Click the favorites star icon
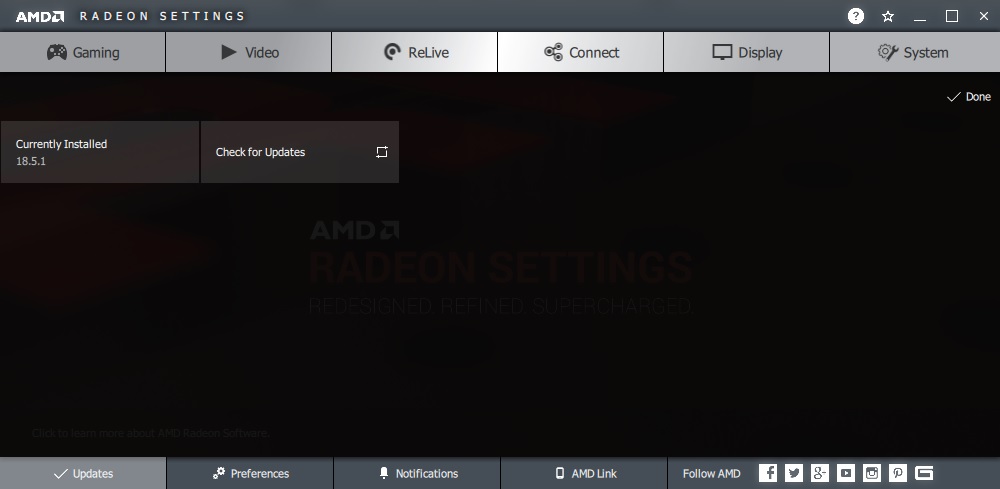Screen dimensions: 1000x489 888,17
